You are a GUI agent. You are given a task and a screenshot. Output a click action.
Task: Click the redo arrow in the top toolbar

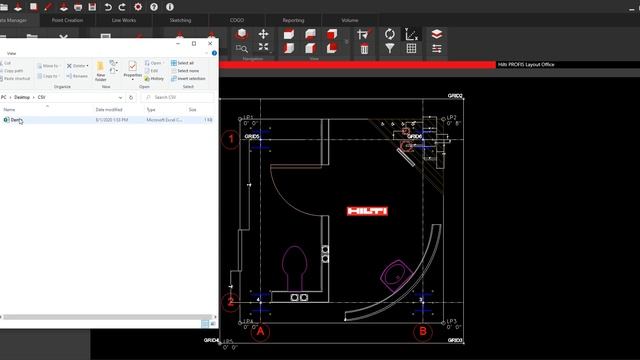(x=122, y=7)
